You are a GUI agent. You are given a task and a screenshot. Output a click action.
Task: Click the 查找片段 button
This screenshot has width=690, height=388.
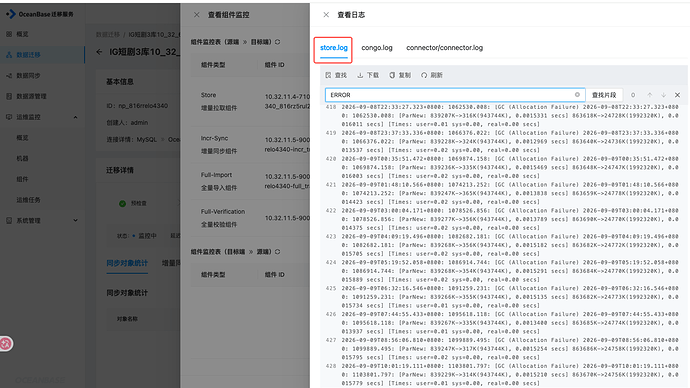click(x=604, y=95)
